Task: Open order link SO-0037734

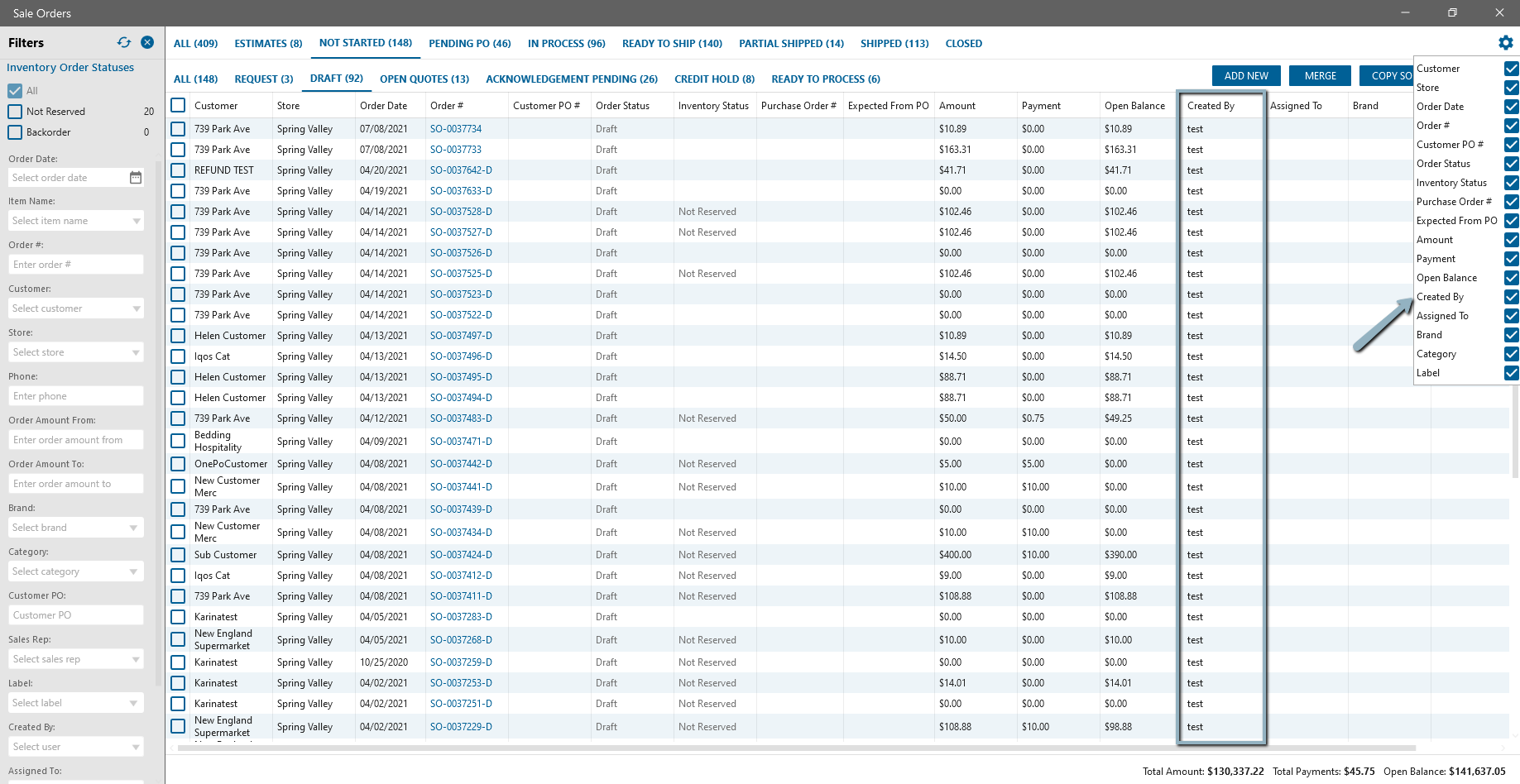Action: (x=456, y=129)
